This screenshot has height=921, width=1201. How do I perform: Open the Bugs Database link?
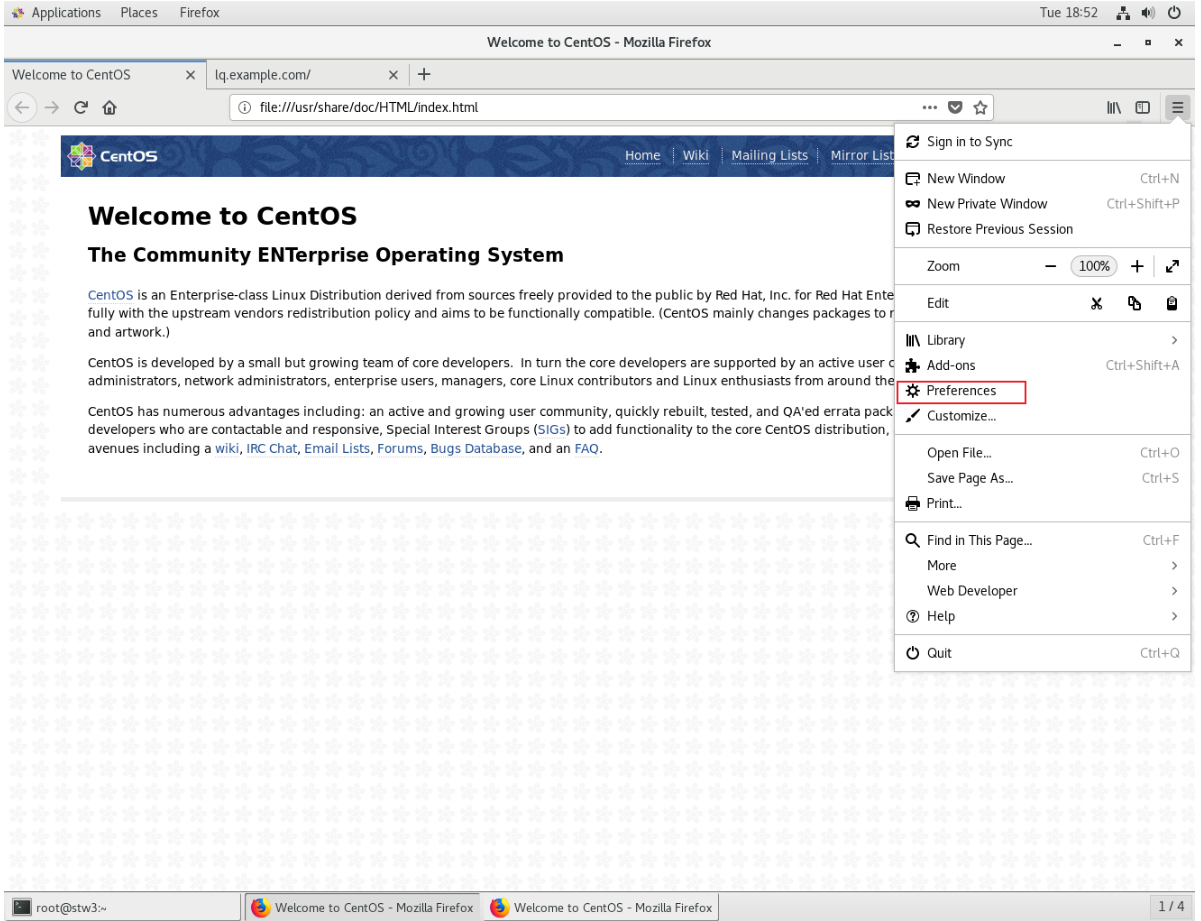coord(476,449)
